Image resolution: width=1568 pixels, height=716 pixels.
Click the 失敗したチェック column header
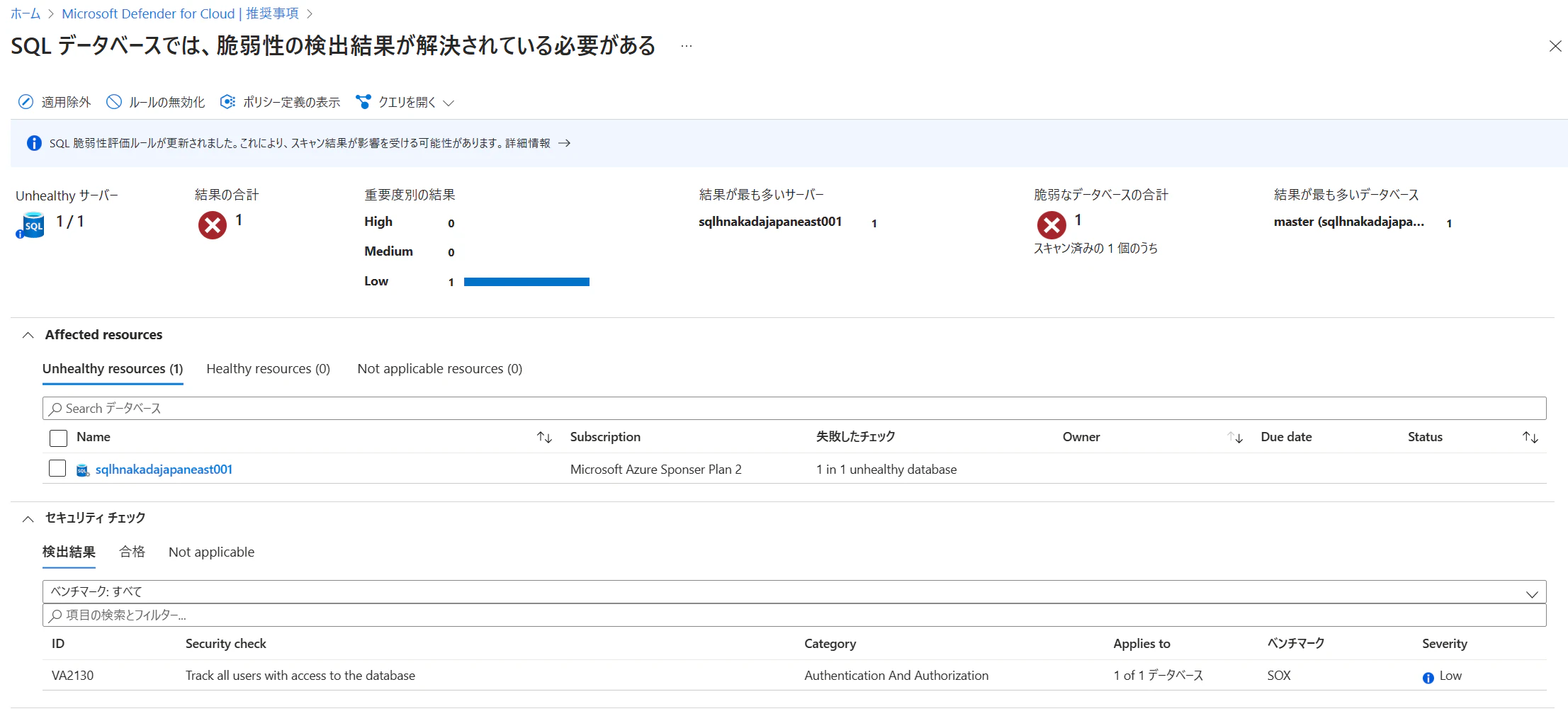coord(855,437)
